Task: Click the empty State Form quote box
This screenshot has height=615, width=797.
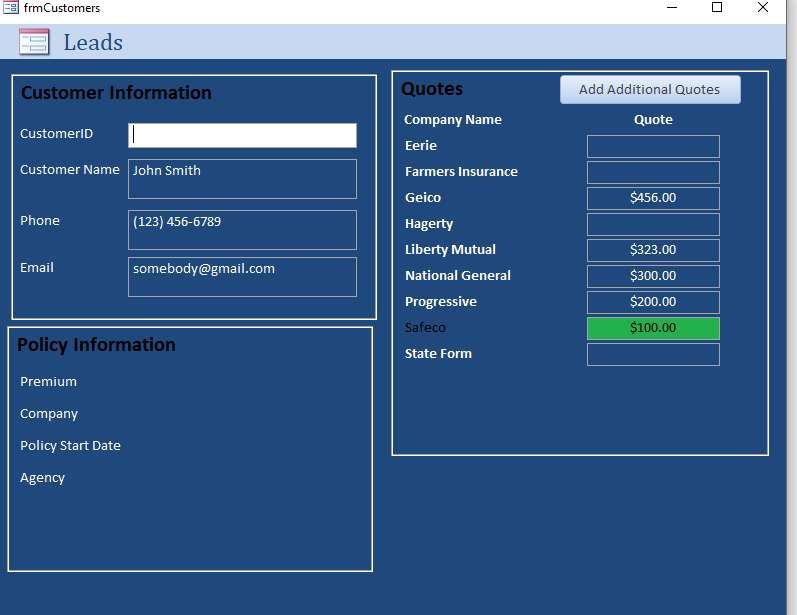Action: point(653,354)
